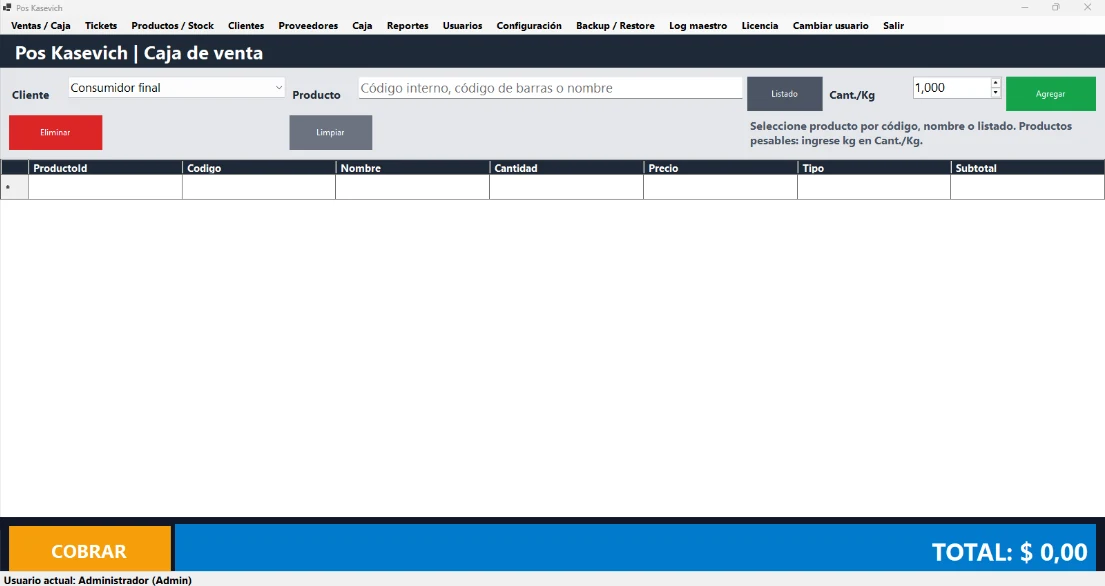Open the Clientes menu
Viewport: 1105px width, 586px height.
point(246,25)
